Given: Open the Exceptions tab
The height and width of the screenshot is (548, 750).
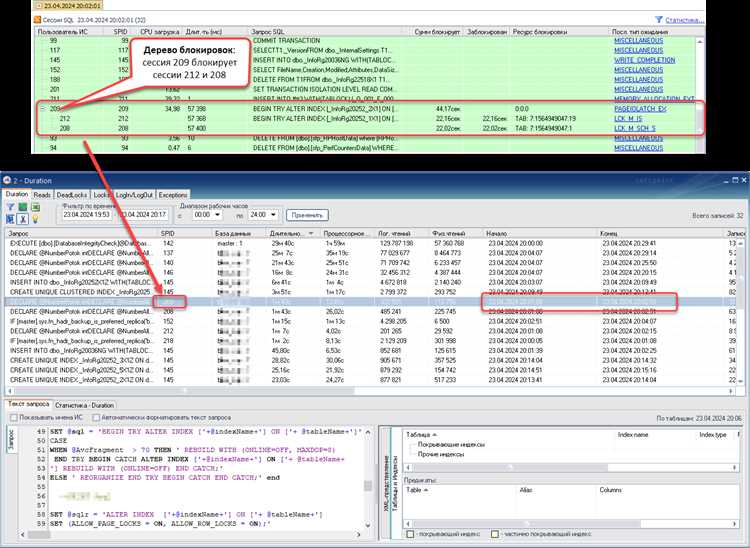Looking at the screenshot, I should [x=173, y=195].
